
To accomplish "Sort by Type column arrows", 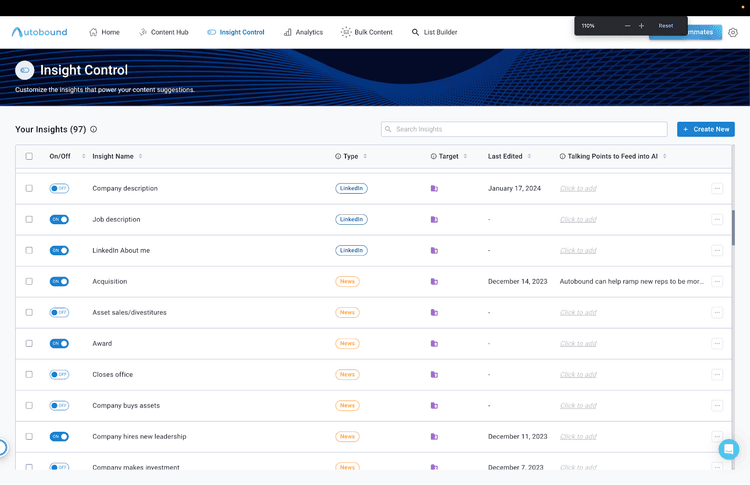I will click(365, 156).
